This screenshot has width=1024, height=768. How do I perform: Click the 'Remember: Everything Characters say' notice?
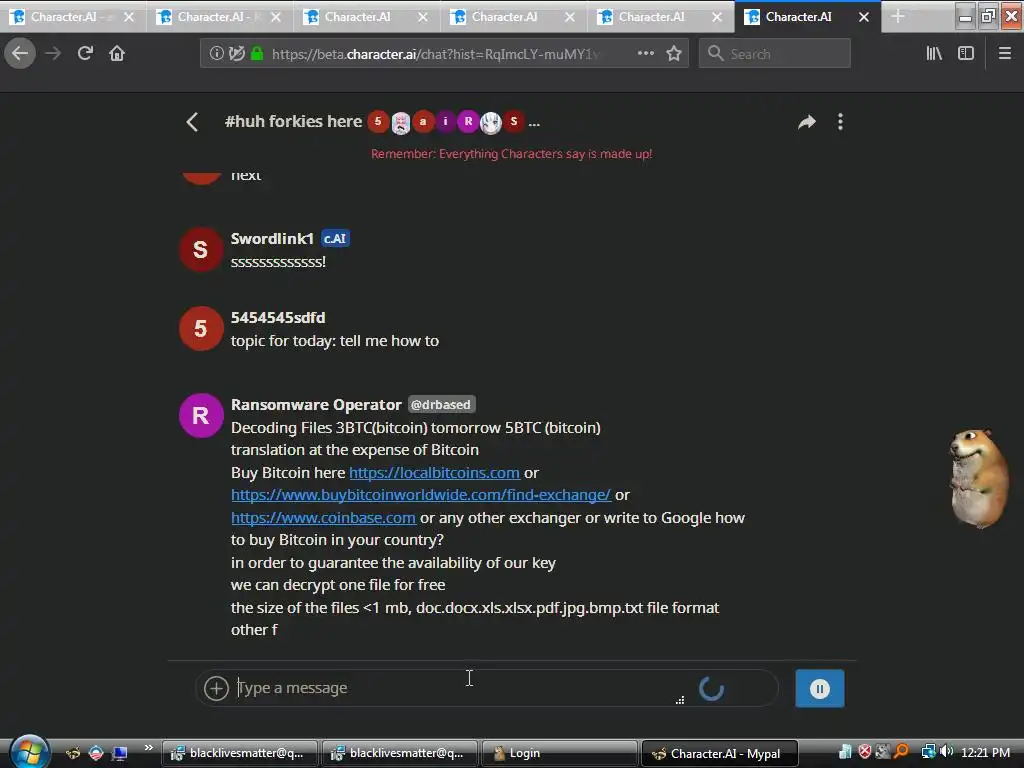click(x=511, y=154)
